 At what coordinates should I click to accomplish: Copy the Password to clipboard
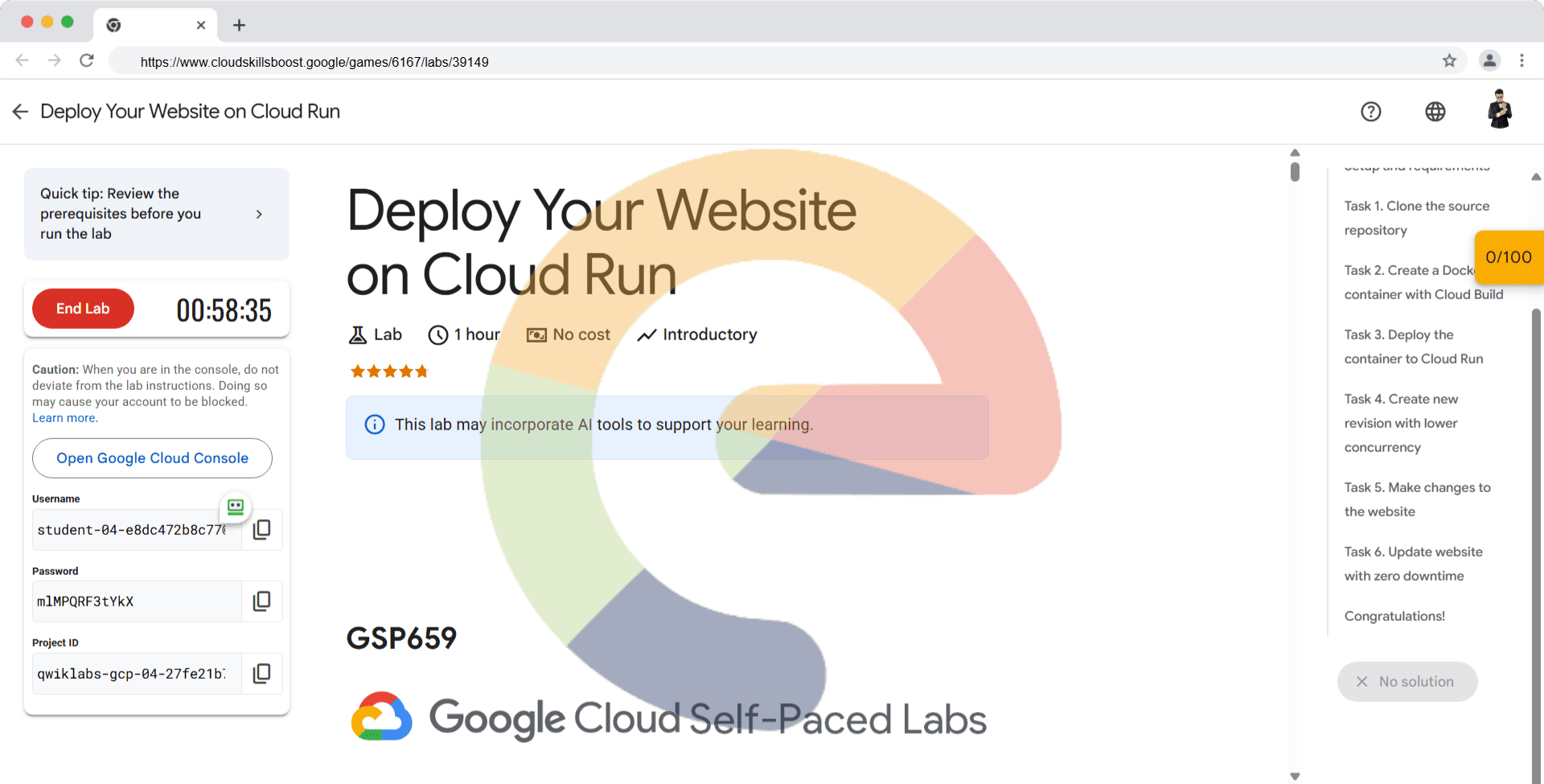[x=261, y=601]
